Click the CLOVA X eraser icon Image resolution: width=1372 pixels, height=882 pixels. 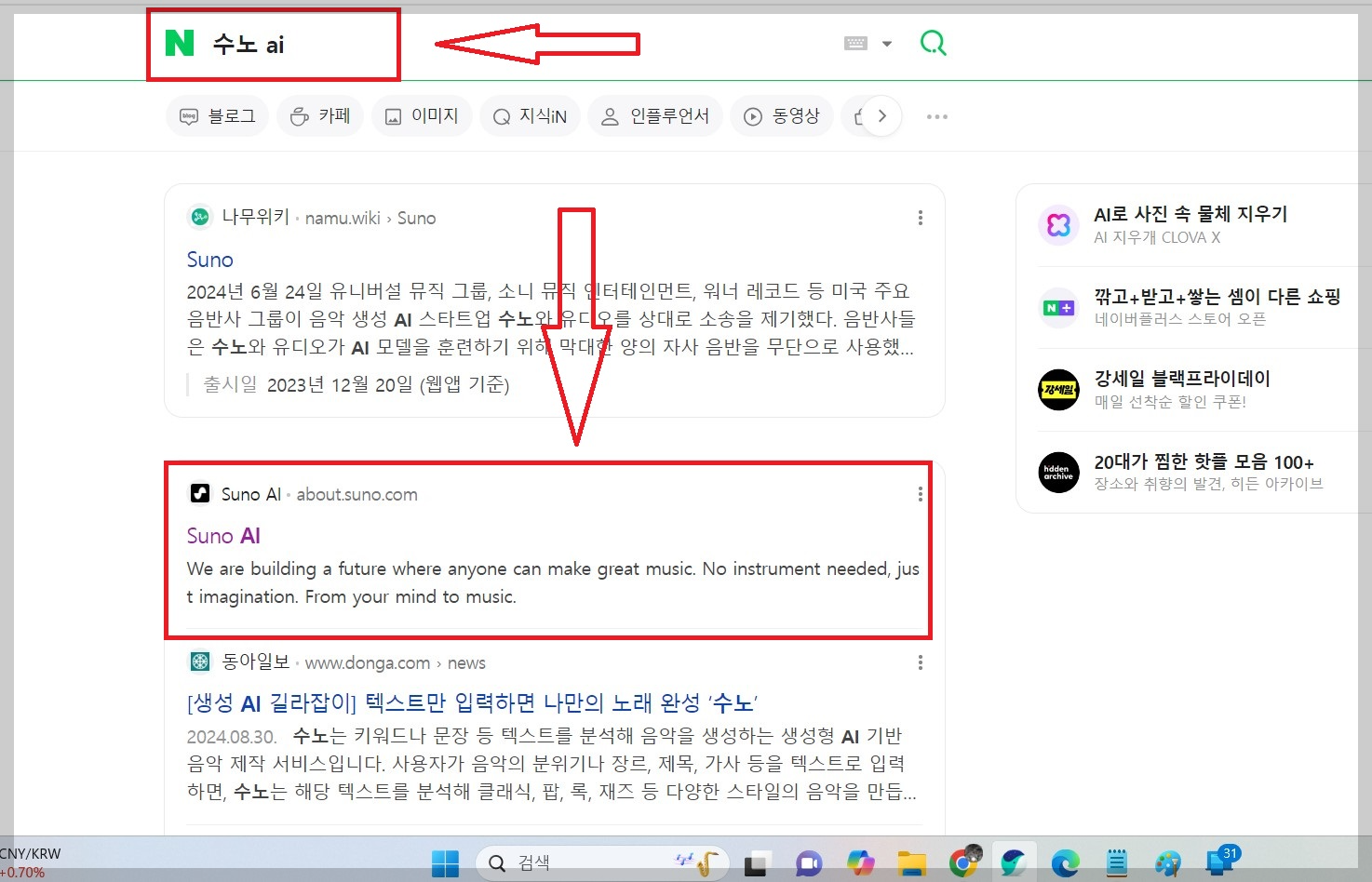(x=1058, y=224)
